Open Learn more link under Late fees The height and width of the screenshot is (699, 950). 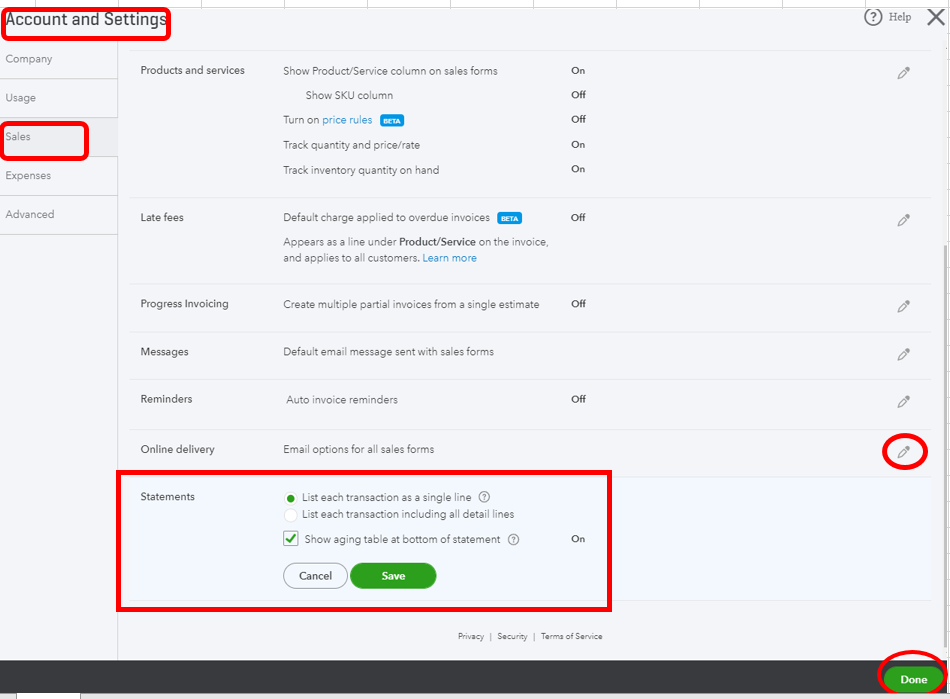pos(450,258)
